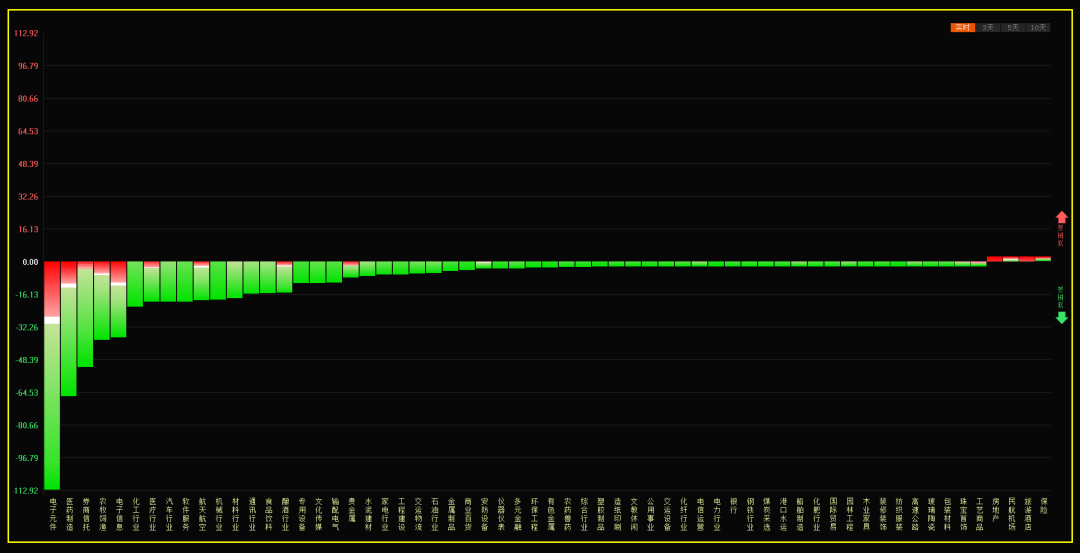The height and width of the screenshot is (553, 1080).
Task: Switch to the 实时 real-time tab
Action: click(963, 28)
